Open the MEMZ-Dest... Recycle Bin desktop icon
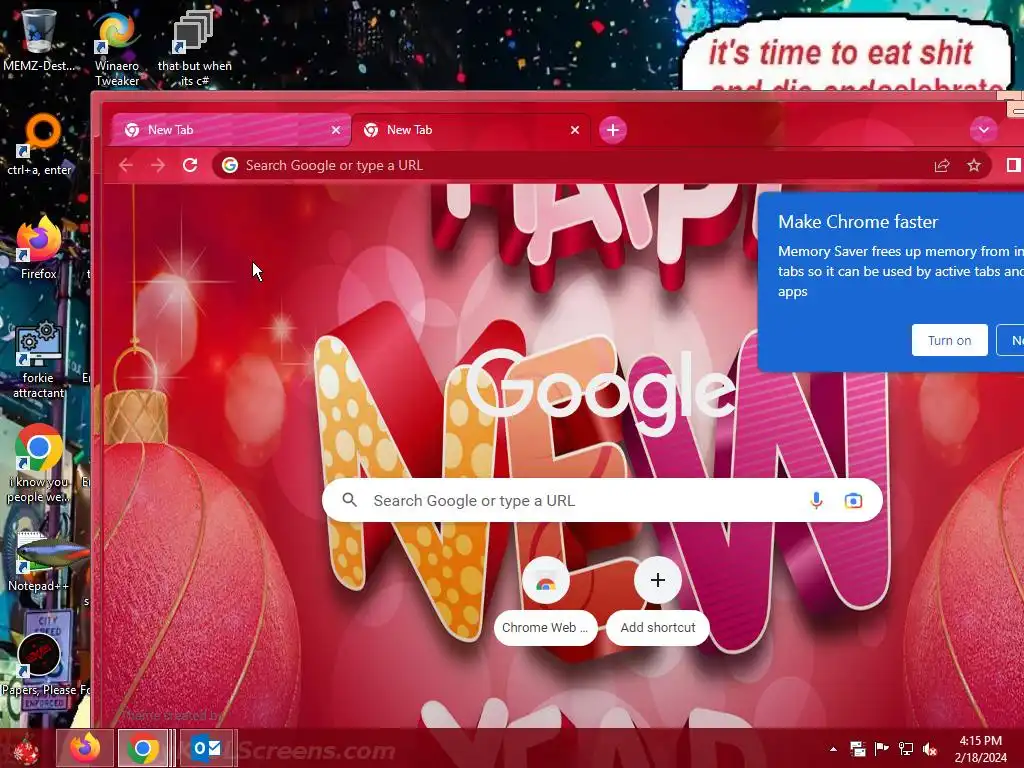 (x=38, y=40)
